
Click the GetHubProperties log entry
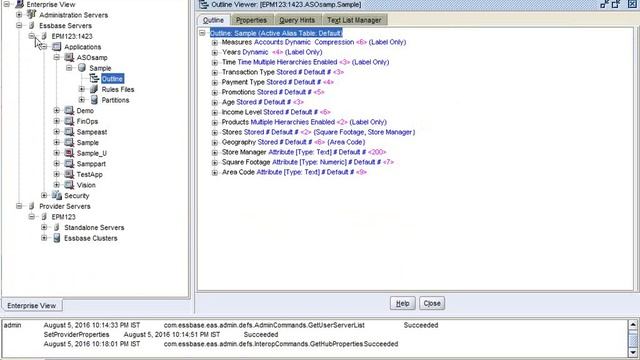pyautogui.click(x=263, y=344)
